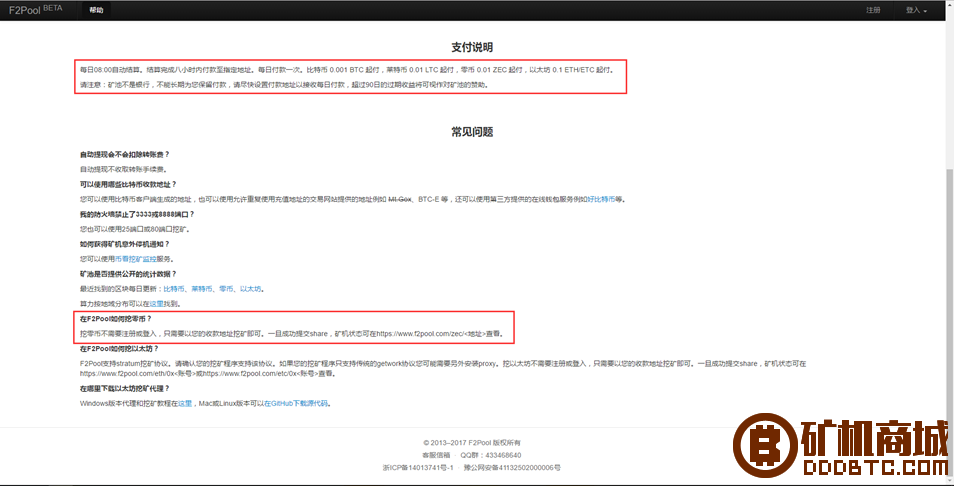The width and height of the screenshot is (954, 486).
Task: Click 这里 link for 算力按地域分布
Action: point(156,304)
